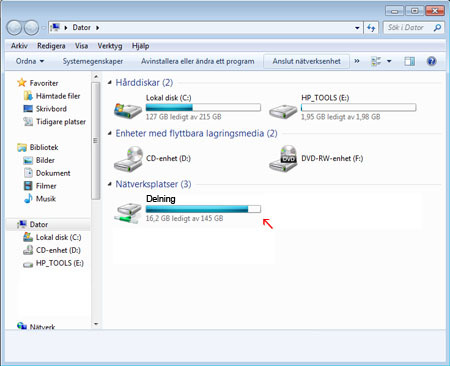Click the Filmer library icon

[x=28, y=186]
